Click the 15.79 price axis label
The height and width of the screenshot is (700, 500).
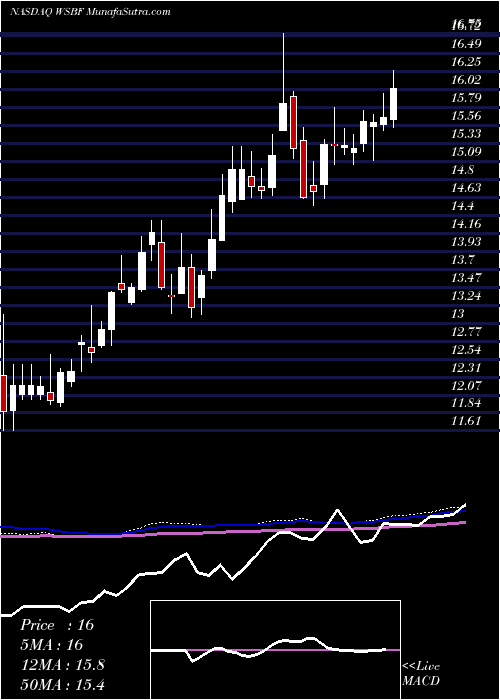click(x=467, y=98)
